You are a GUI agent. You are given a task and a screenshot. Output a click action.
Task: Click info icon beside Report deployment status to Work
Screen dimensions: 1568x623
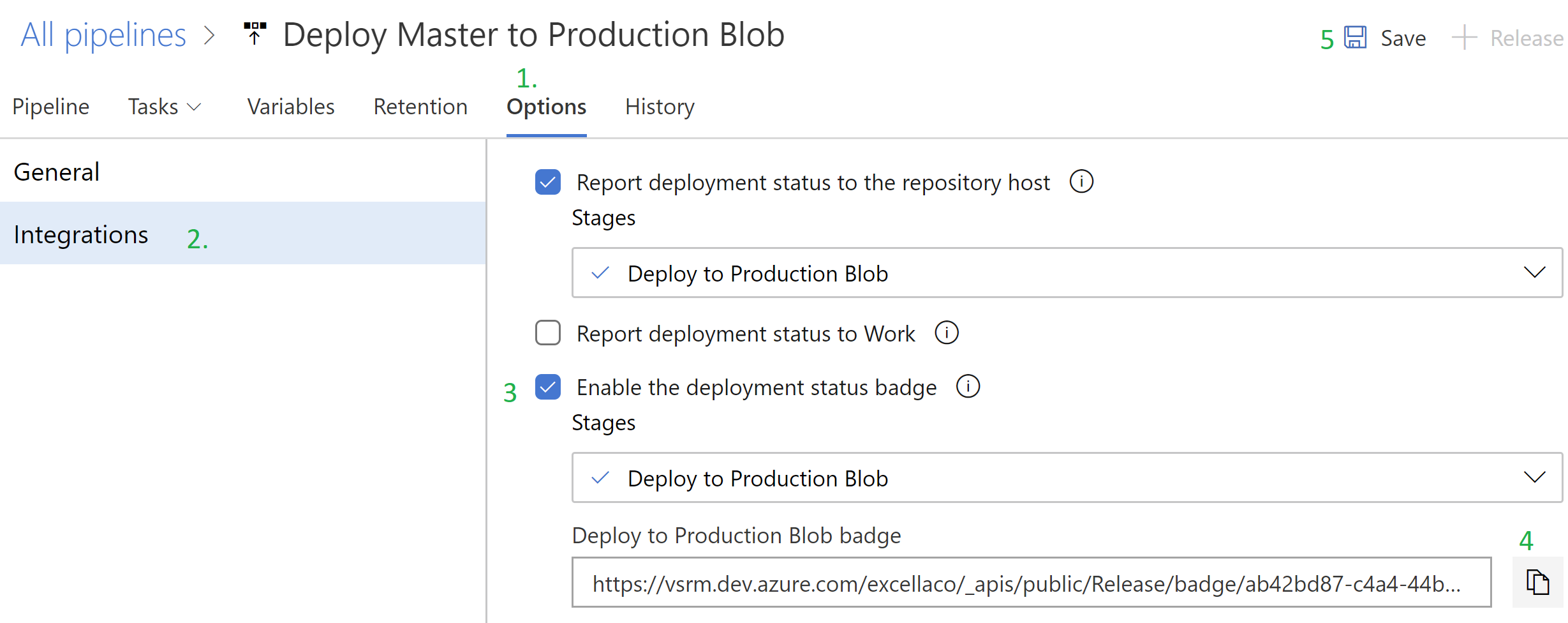tap(947, 333)
